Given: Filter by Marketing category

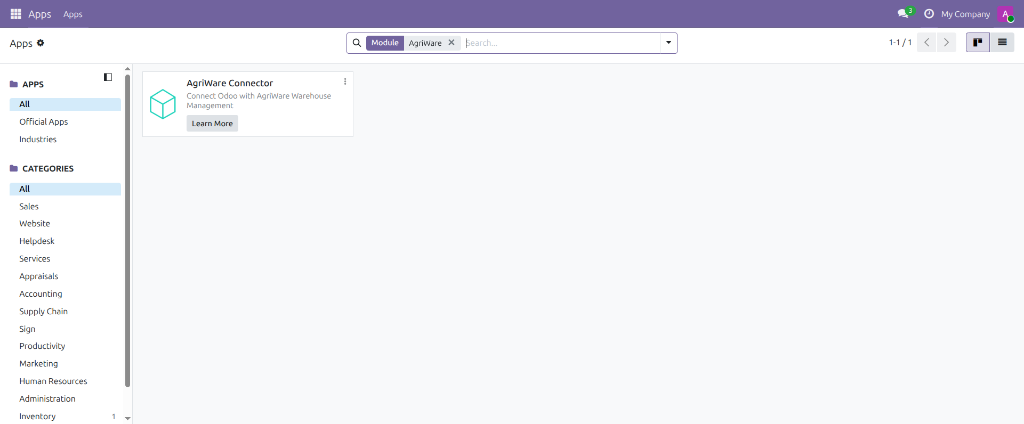Looking at the screenshot, I should click(x=65, y=363).
